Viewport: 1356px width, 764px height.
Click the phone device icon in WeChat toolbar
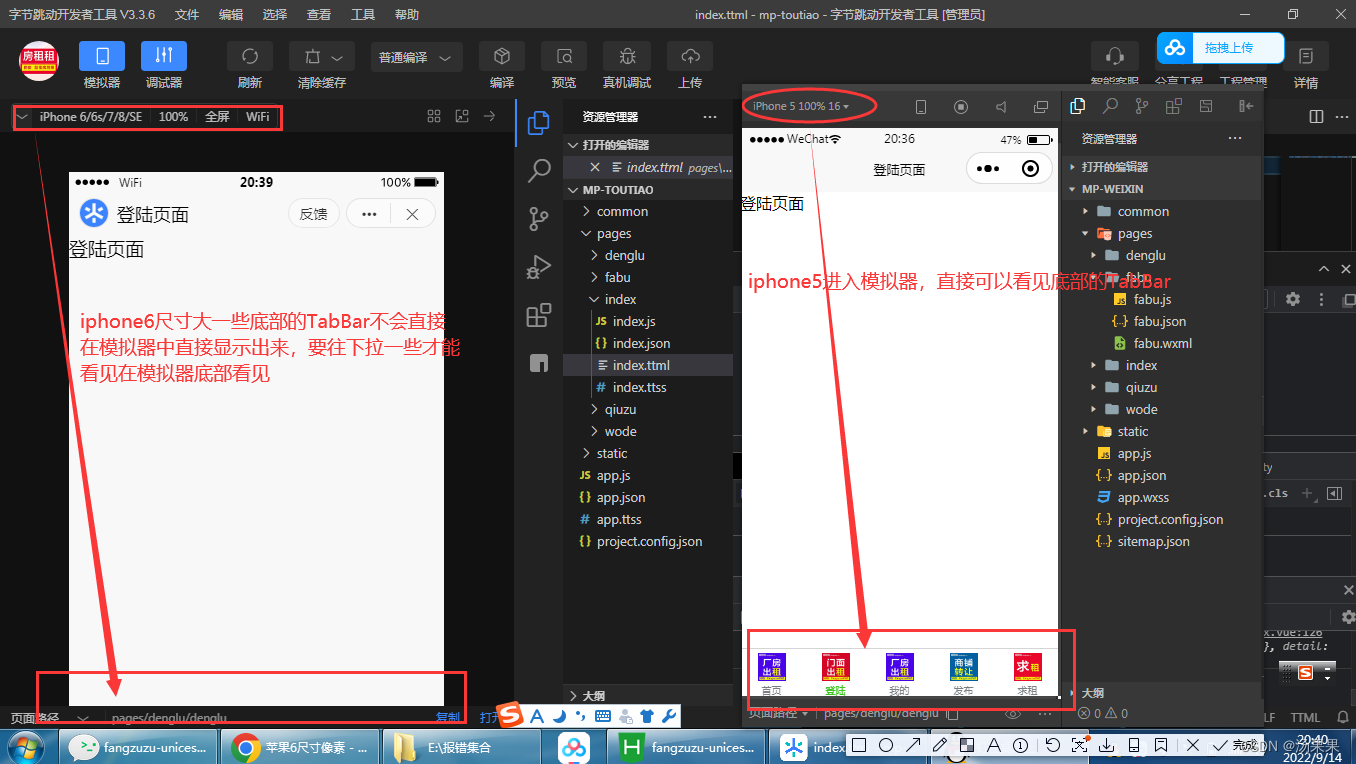[921, 107]
